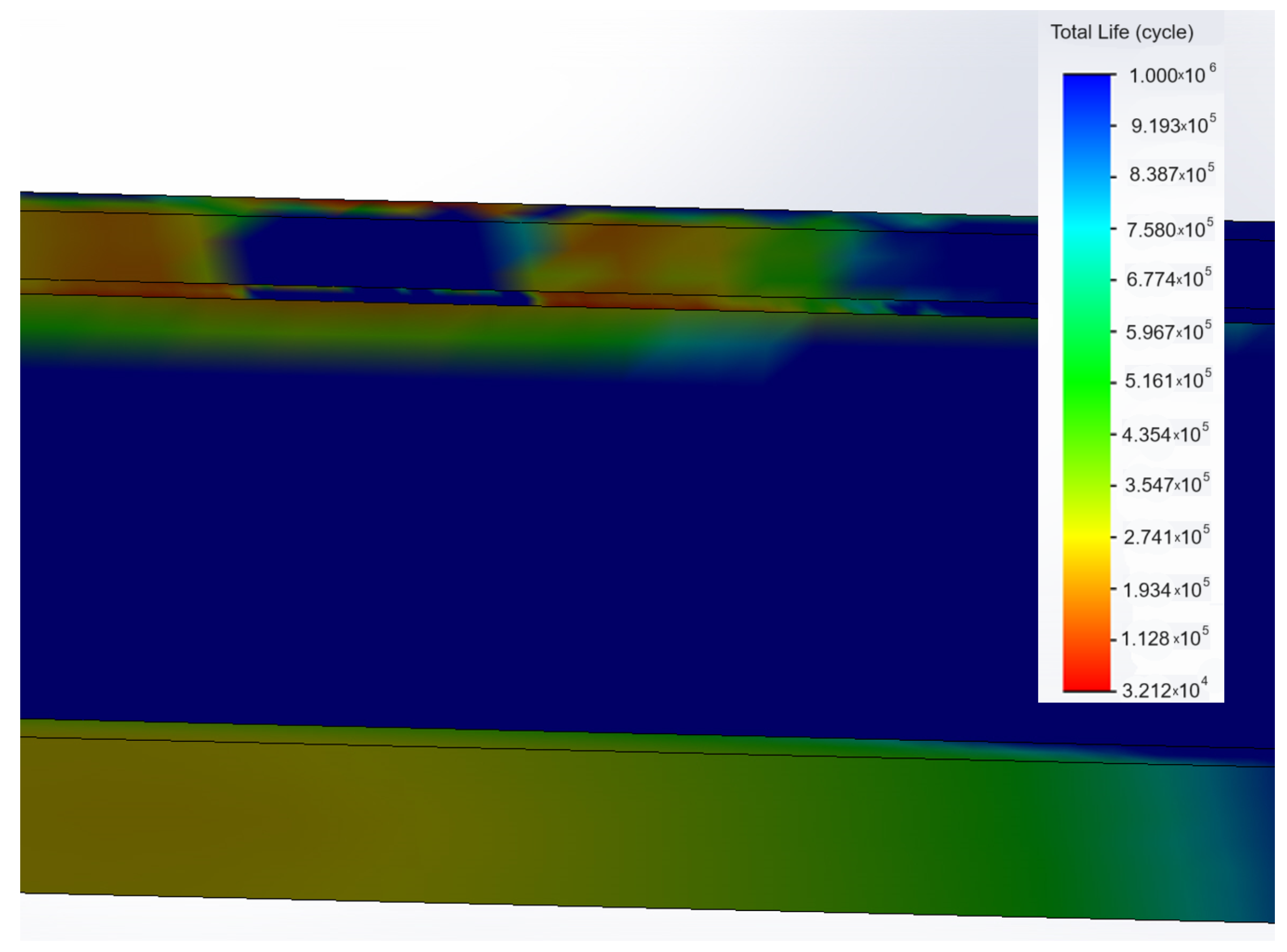The width and height of the screenshot is (1287, 952).
Task: Pick the 5.161x10^5 legend label
Action: click(x=1167, y=380)
